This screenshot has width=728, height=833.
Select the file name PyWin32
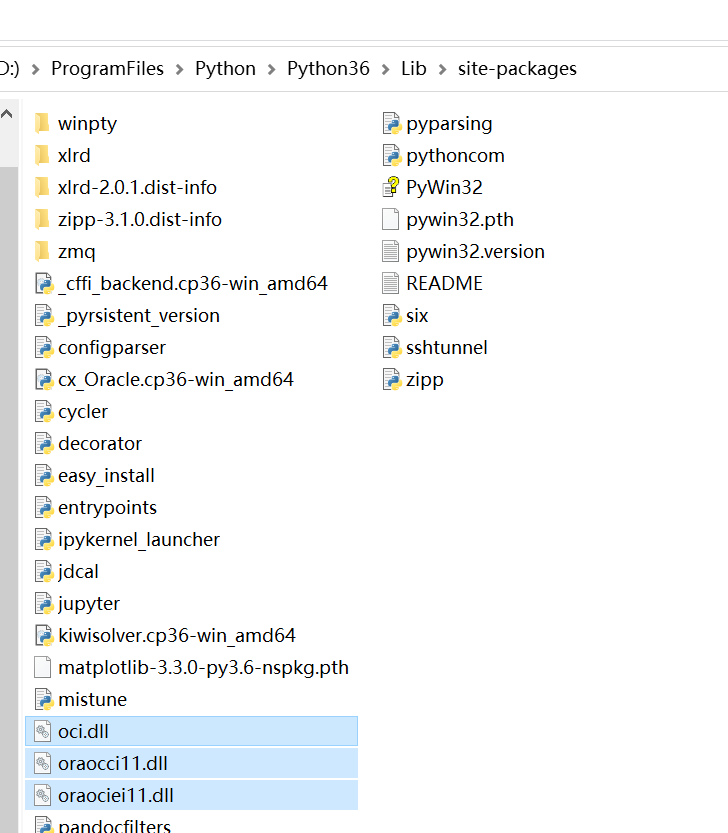tap(444, 187)
